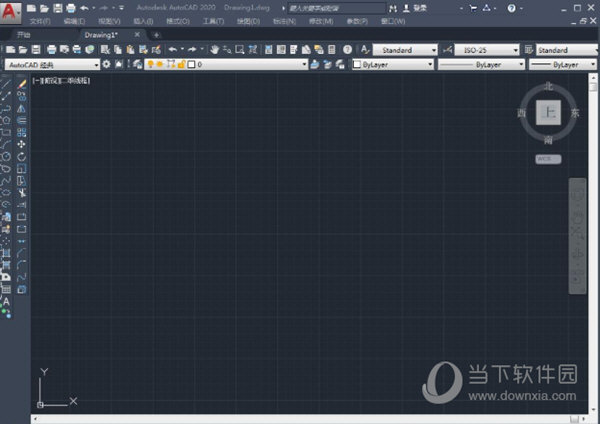The image size is (600, 424).
Task: Click Publish icon in standard toolbar
Action: [77, 49]
